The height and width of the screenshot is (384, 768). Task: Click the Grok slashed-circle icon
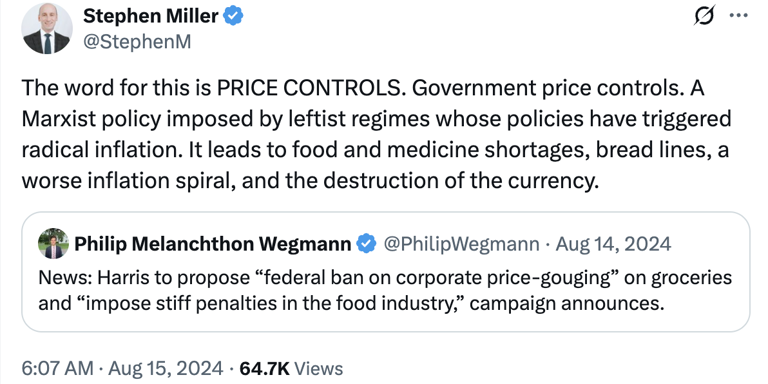(x=706, y=16)
